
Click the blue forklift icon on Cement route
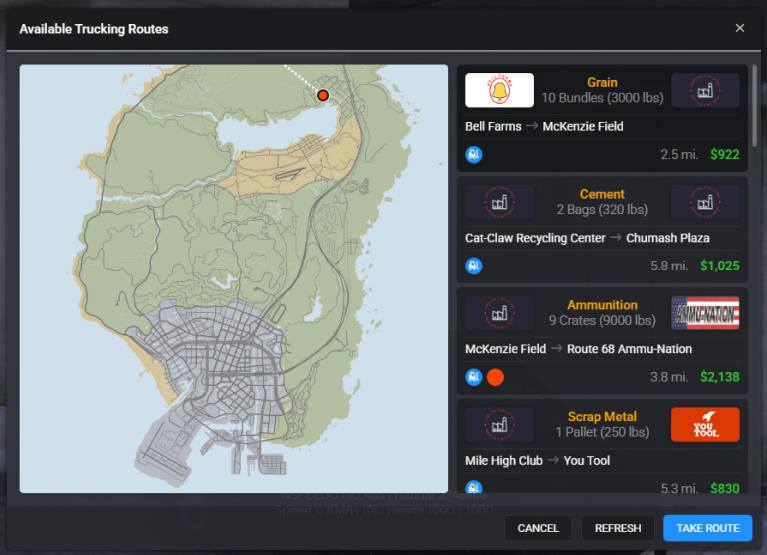coord(474,266)
